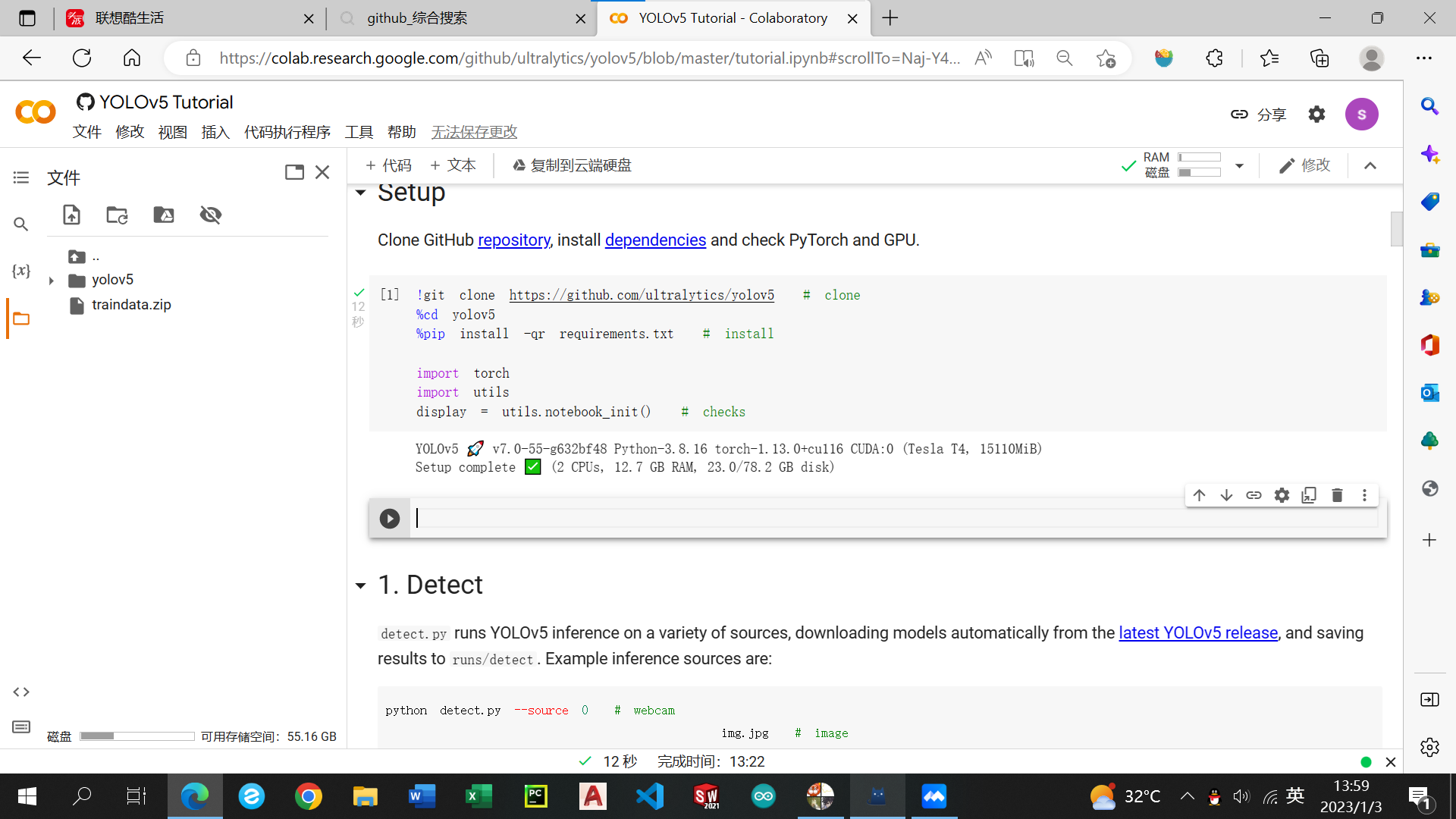Open the 工具 menu
1456x819 pixels.
pyautogui.click(x=359, y=132)
